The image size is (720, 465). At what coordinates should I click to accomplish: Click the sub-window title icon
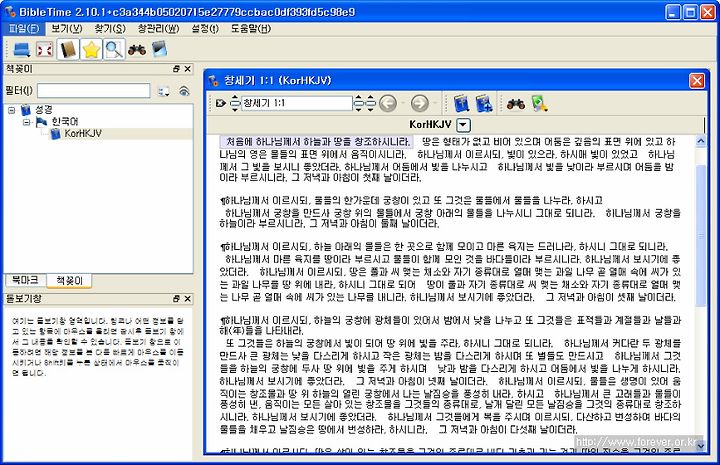tap(214, 81)
